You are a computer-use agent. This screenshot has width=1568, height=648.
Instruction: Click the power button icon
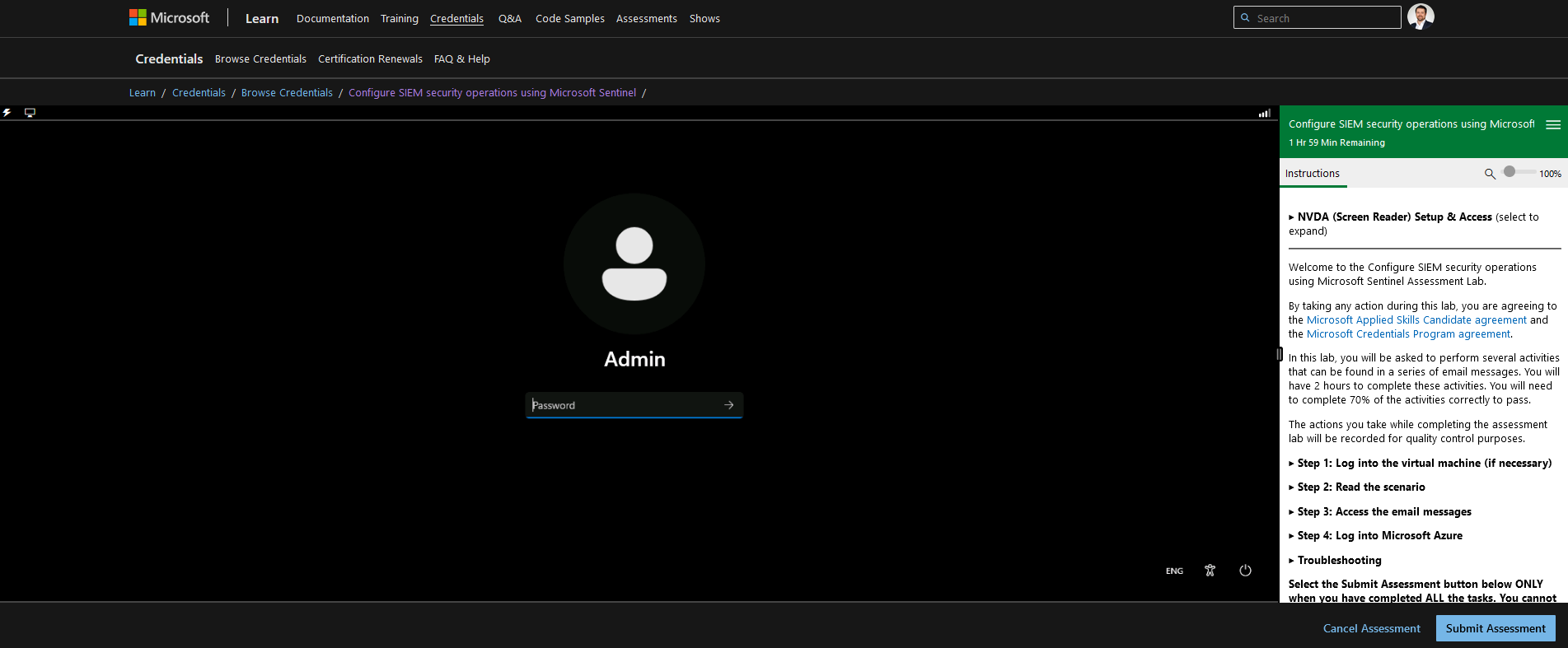click(x=1245, y=571)
